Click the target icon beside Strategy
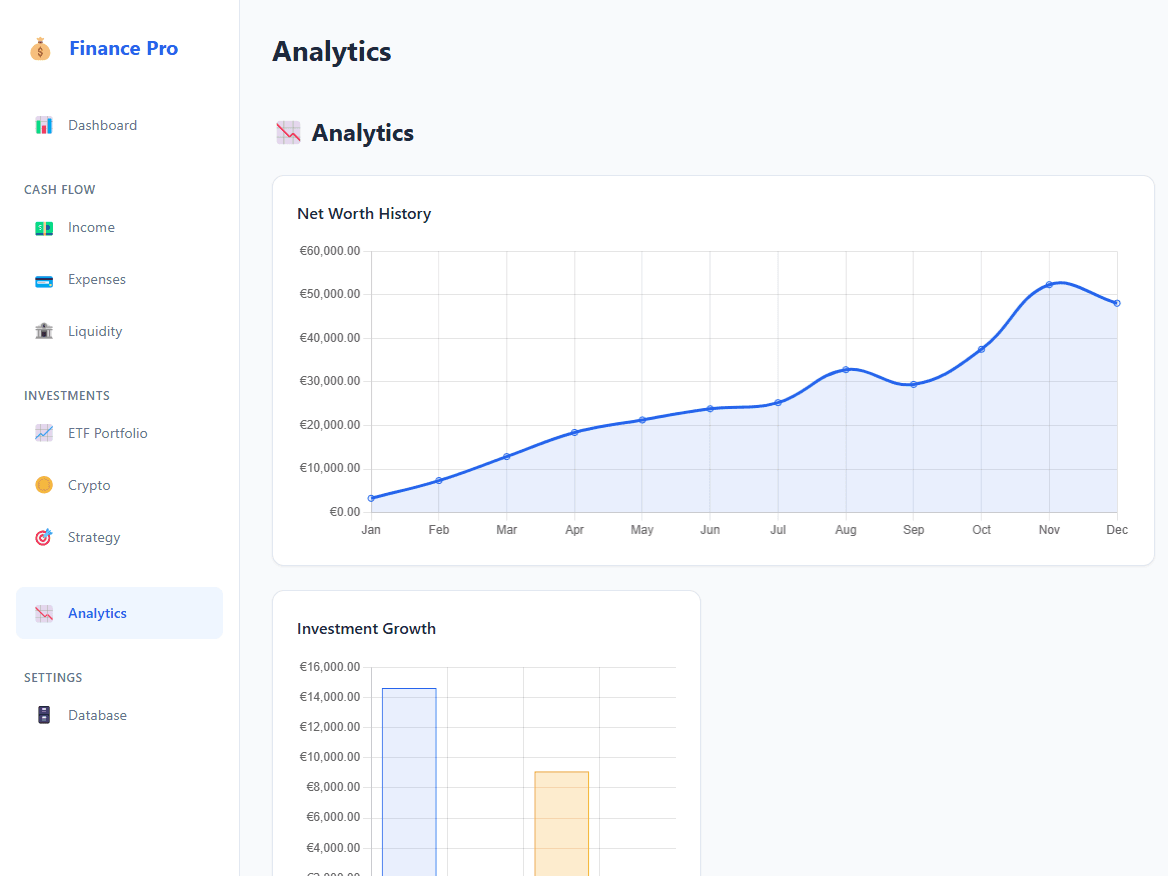The height and width of the screenshot is (876, 1168). 44,536
